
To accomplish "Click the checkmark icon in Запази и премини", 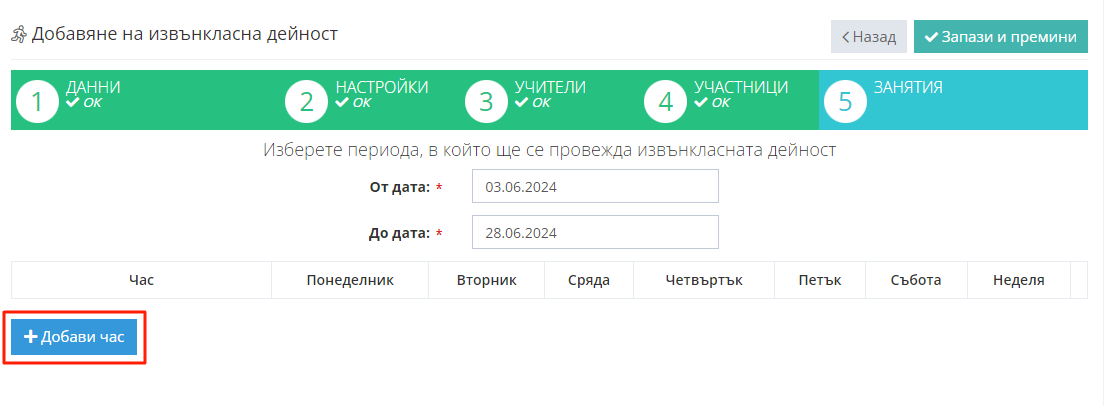I will [931, 37].
